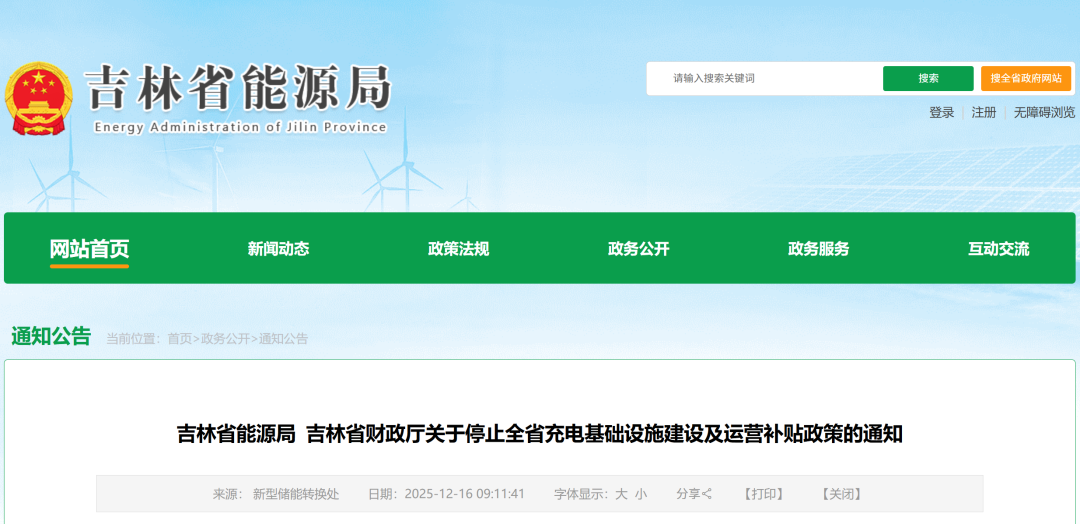Screen dimensions: 1080x524
Task: Open the 互动交流 navigation tab
Action: pos(998,249)
